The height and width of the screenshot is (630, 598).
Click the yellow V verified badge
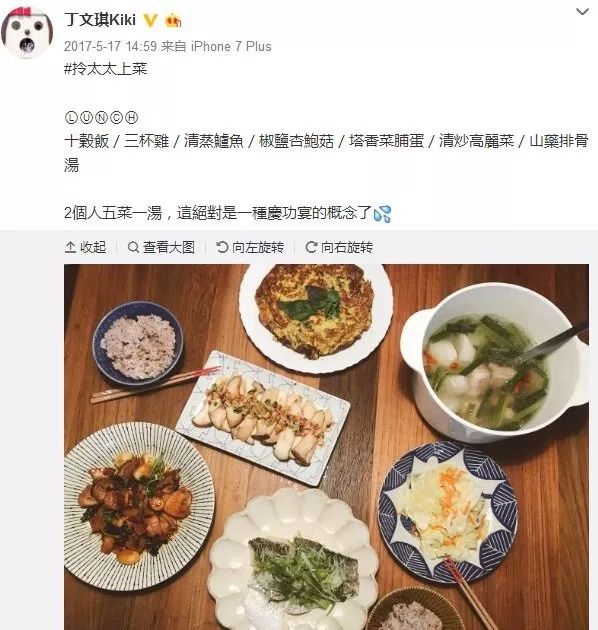[151, 20]
